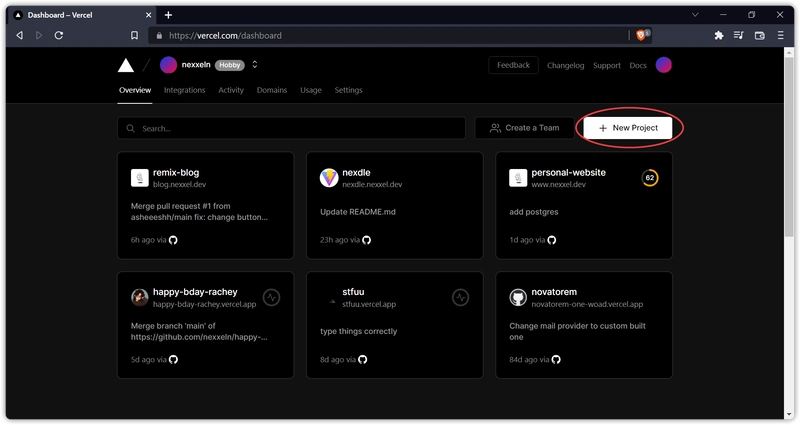Click the remix-blog project icon
The image size is (800, 425).
pyautogui.click(x=140, y=178)
